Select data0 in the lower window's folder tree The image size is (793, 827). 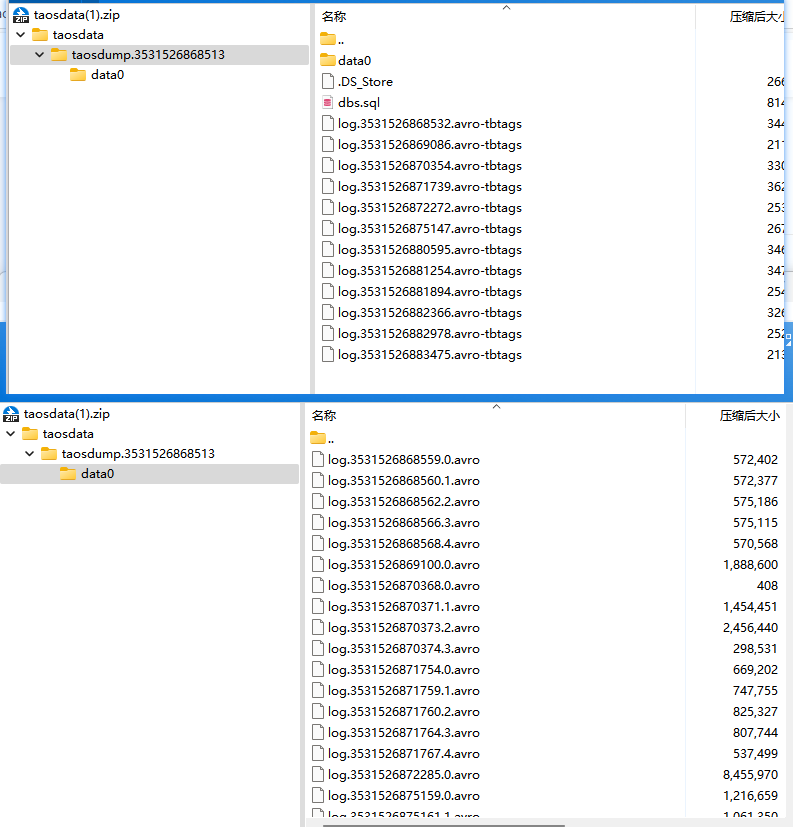(97, 474)
